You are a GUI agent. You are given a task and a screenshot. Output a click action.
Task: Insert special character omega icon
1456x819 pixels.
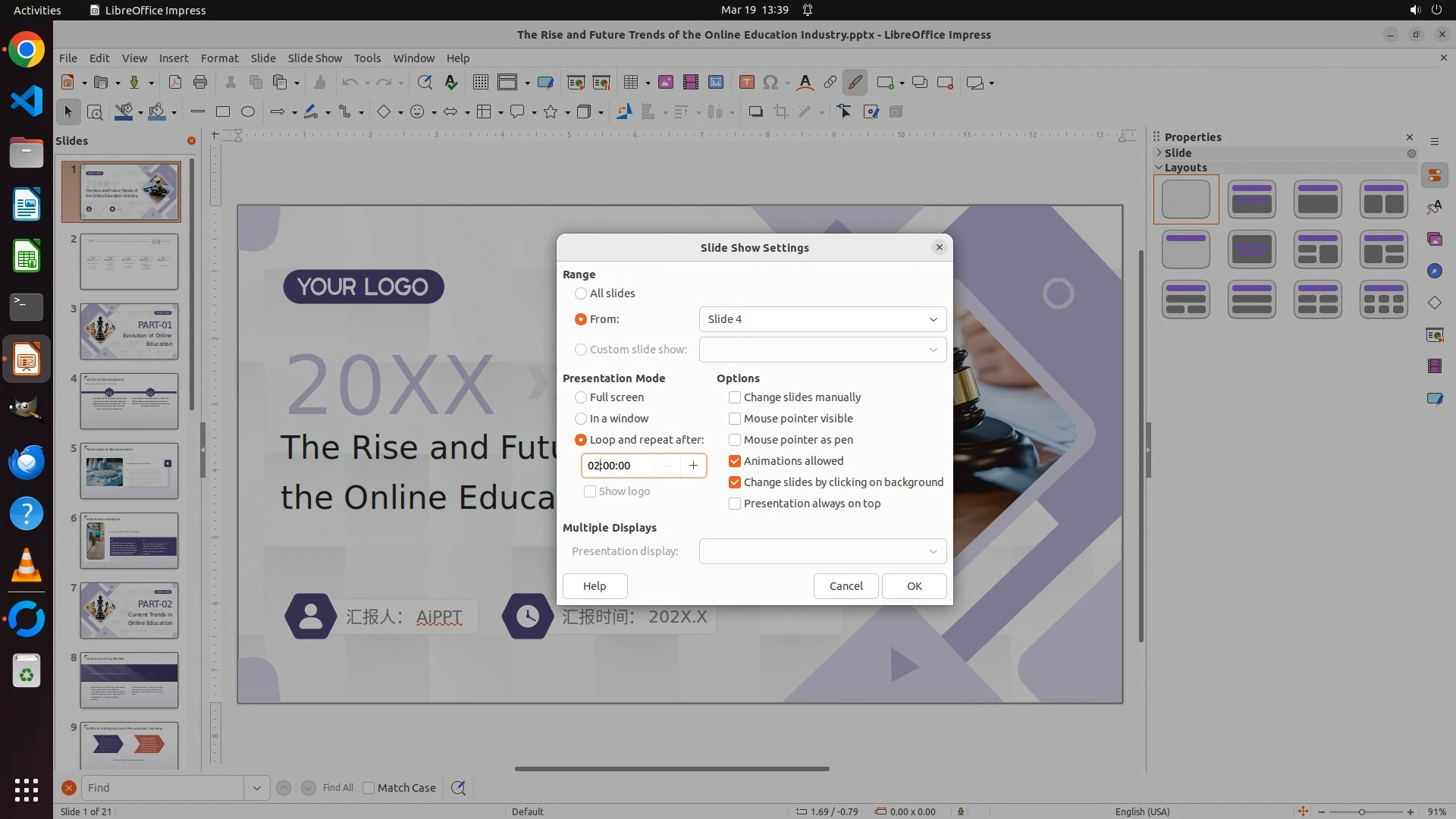coord(770,83)
